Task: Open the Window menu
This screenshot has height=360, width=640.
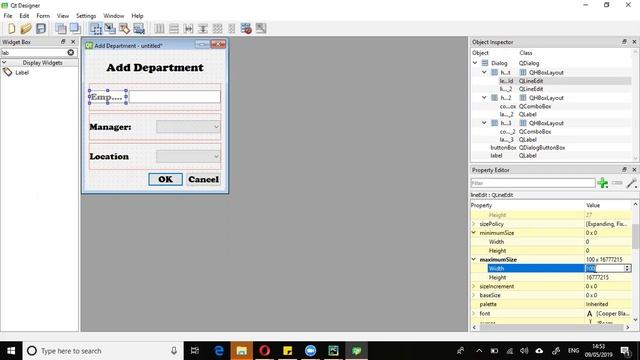Action: (113, 16)
